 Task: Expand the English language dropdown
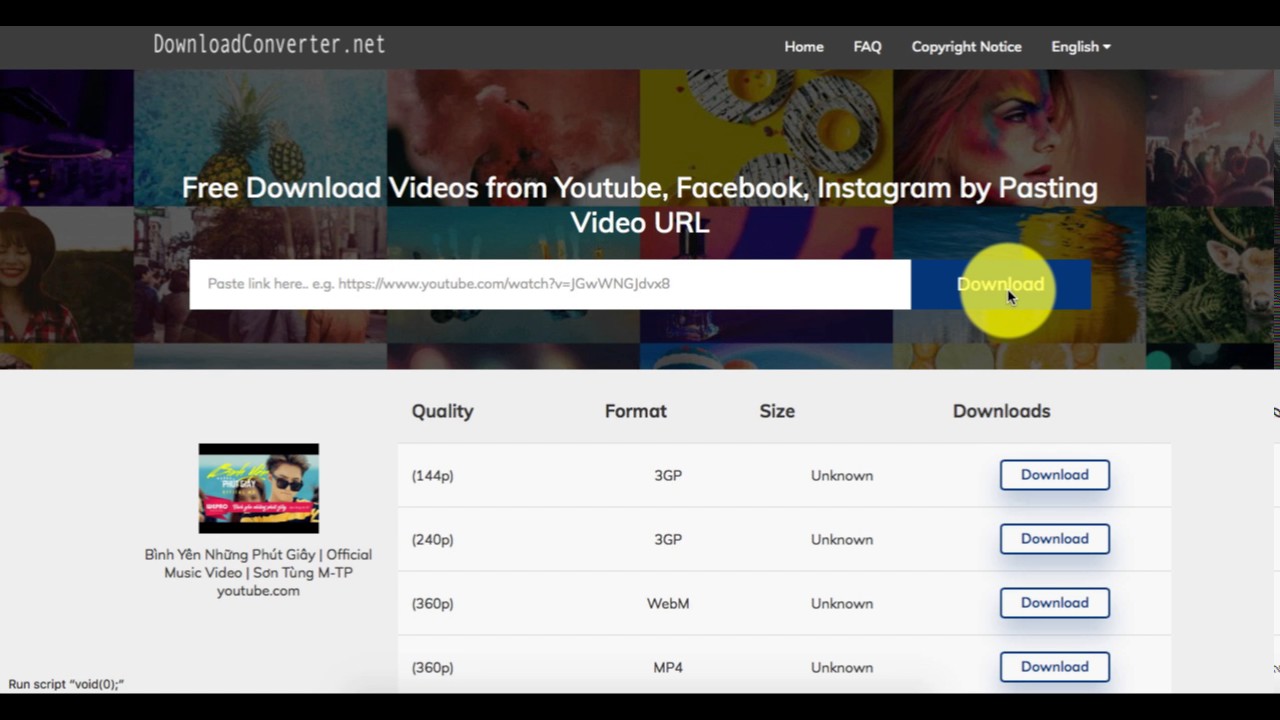pyautogui.click(x=1081, y=47)
